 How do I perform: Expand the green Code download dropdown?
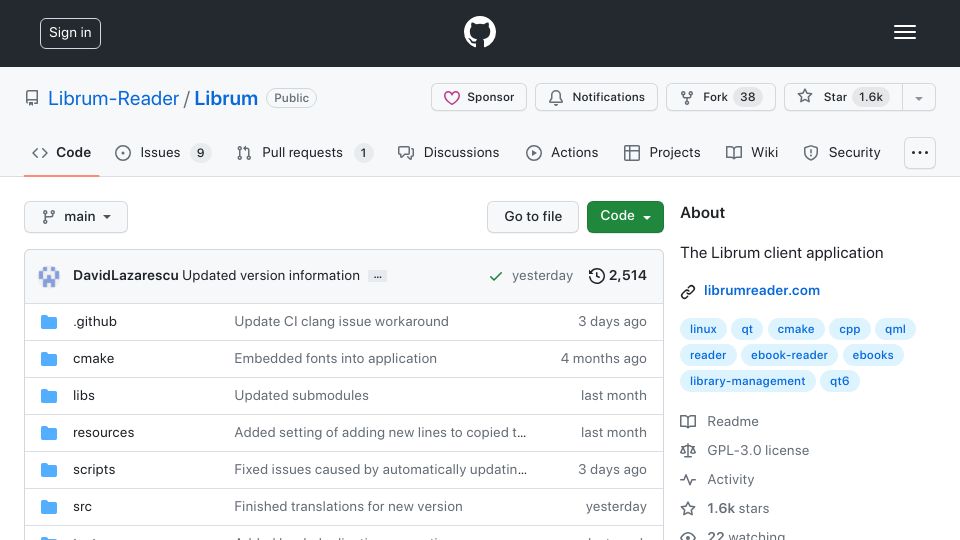(x=625, y=217)
